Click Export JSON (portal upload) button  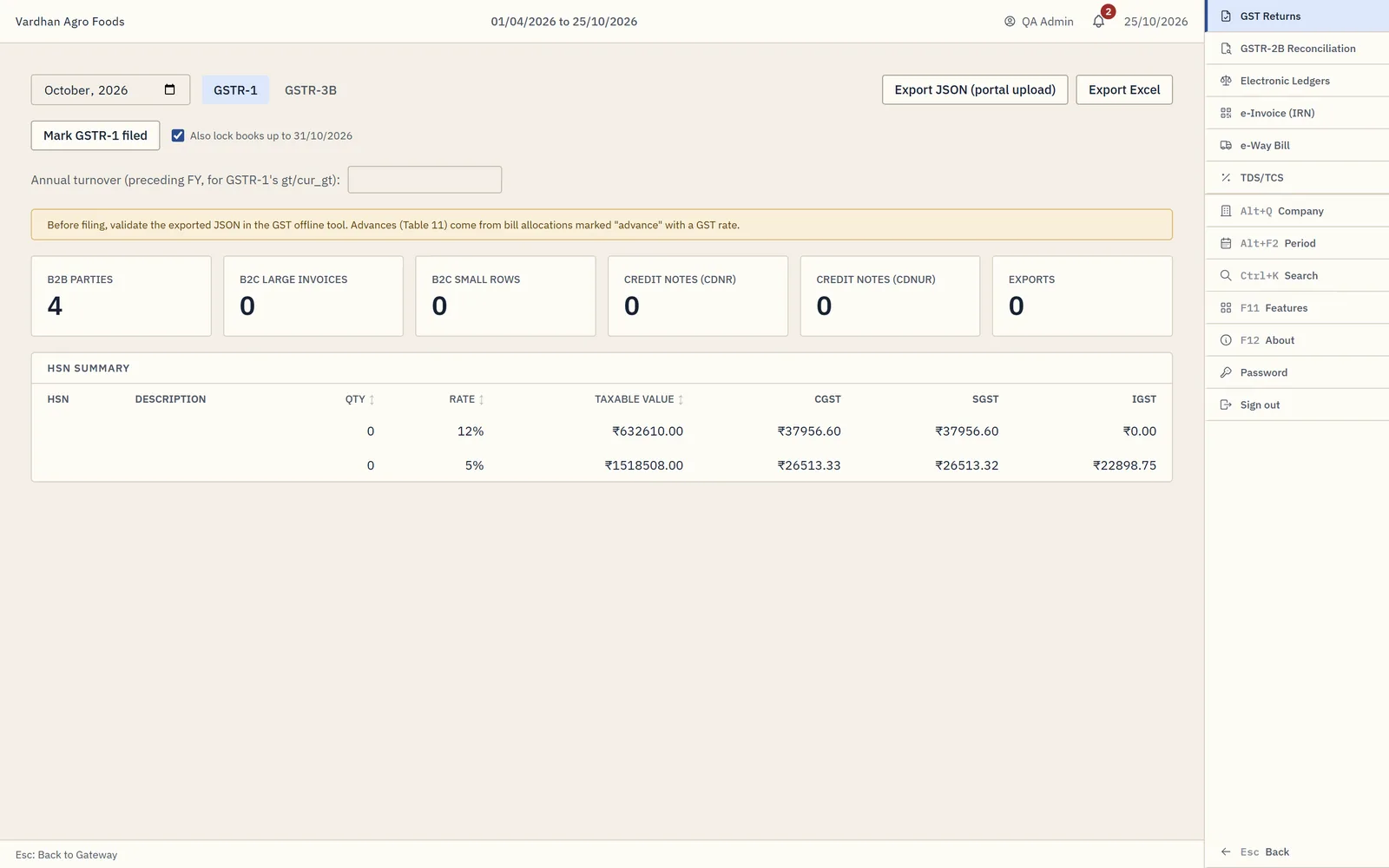(975, 89)
